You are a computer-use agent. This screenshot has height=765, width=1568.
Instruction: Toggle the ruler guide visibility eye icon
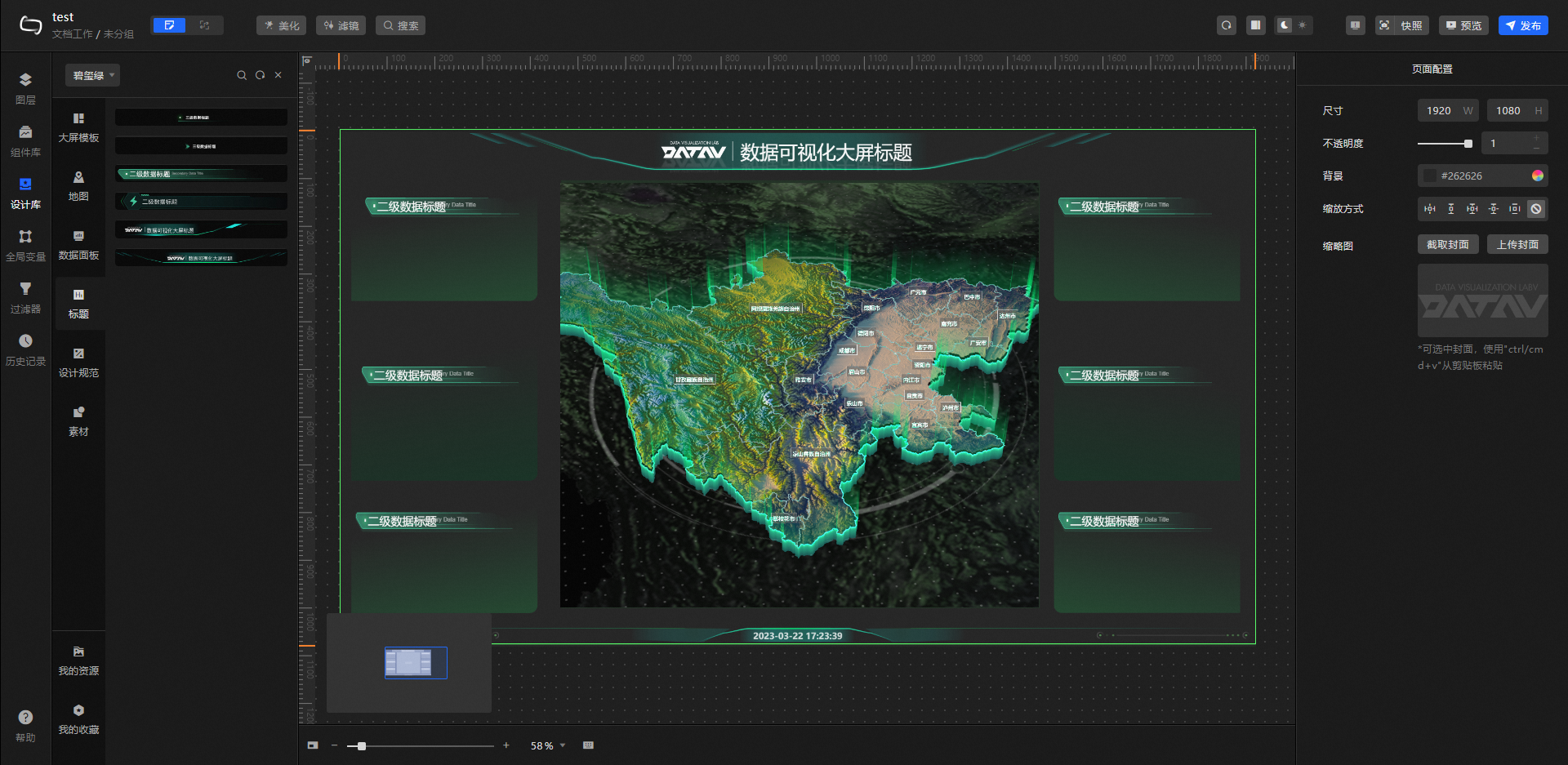[307, 60]
